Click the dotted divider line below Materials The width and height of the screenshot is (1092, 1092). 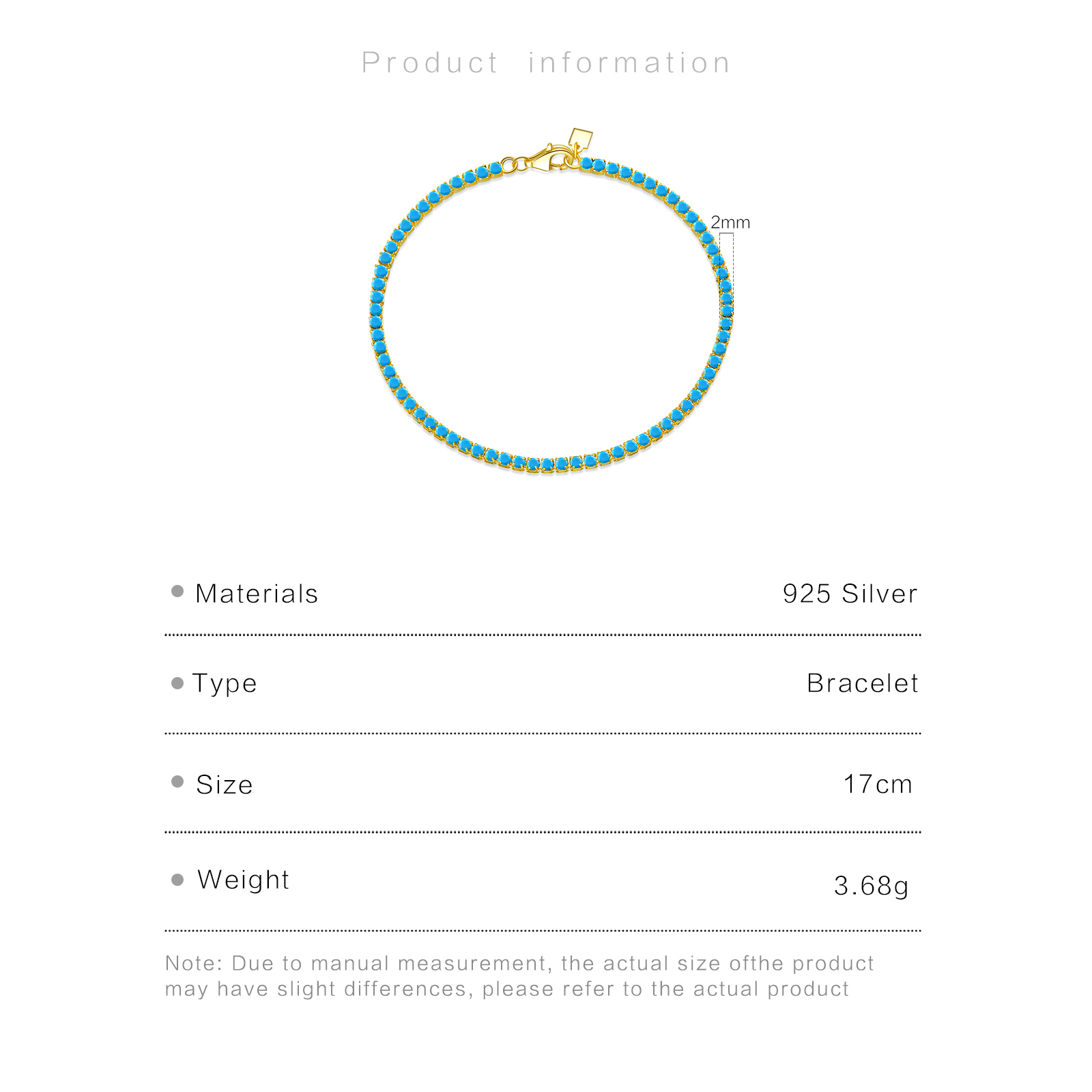(543, 635)
